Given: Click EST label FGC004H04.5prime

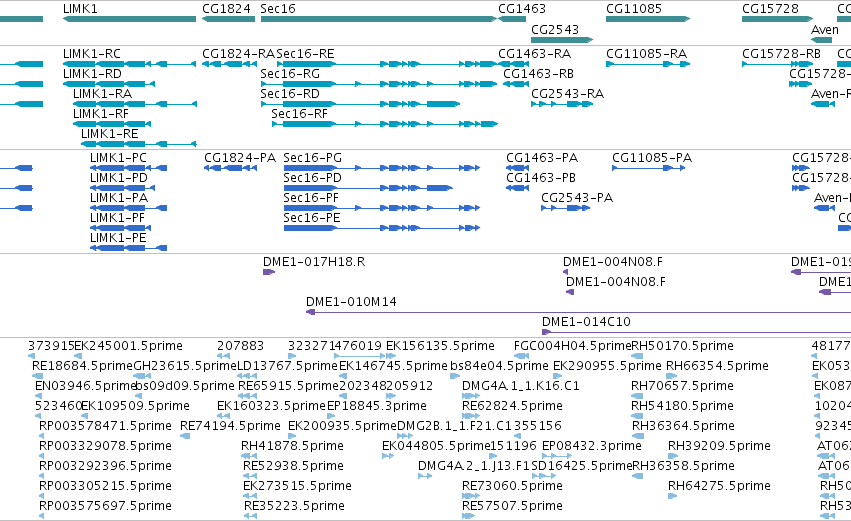Looking at the screenshot, I should [573, 346].
